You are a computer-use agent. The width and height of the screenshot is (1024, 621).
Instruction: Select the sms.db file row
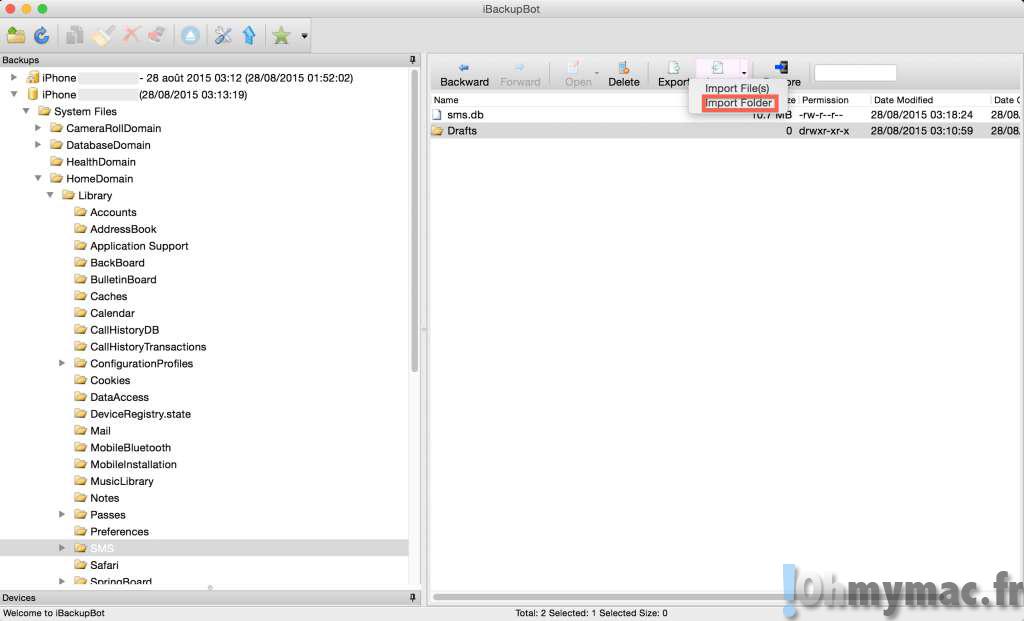pos(726,114)
